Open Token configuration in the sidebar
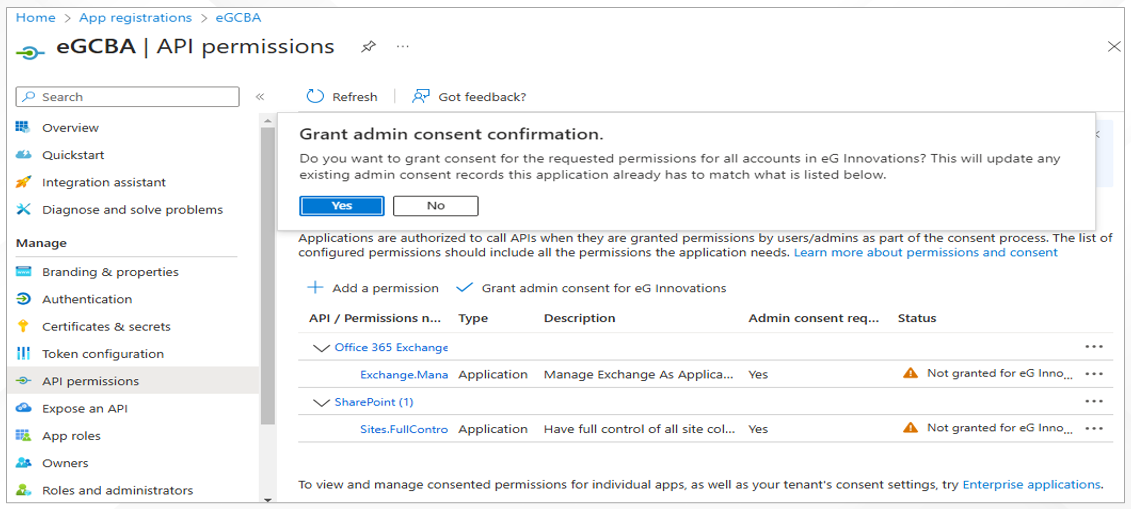Screen dimensions: 1131x509 pos(103,354)
